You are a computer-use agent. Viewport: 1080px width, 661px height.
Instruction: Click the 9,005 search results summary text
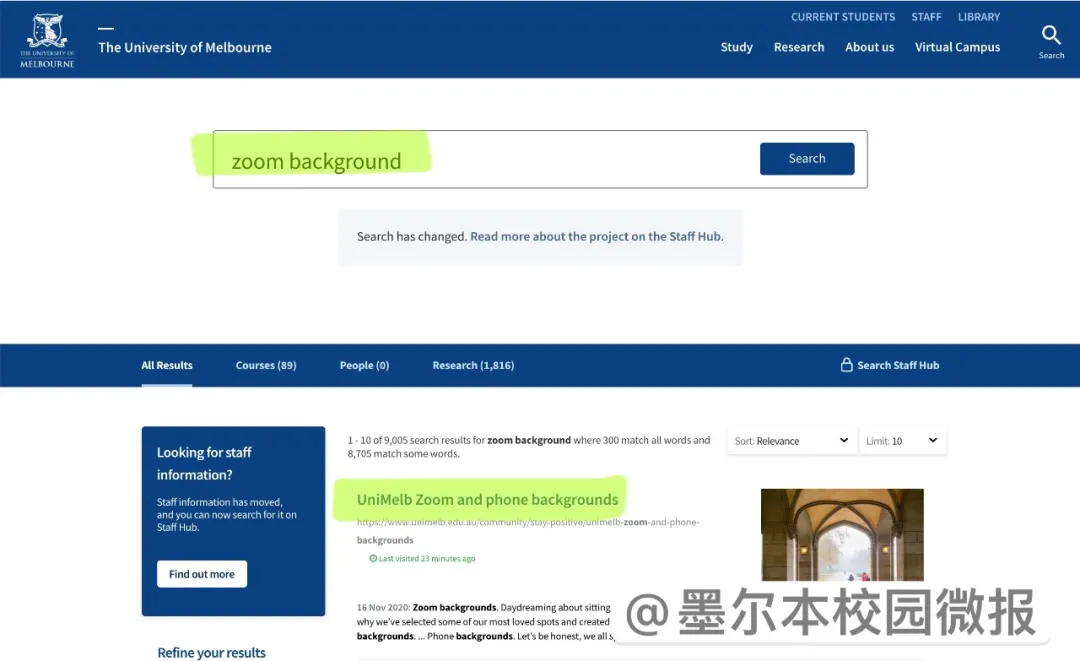[x=529, y=447]
